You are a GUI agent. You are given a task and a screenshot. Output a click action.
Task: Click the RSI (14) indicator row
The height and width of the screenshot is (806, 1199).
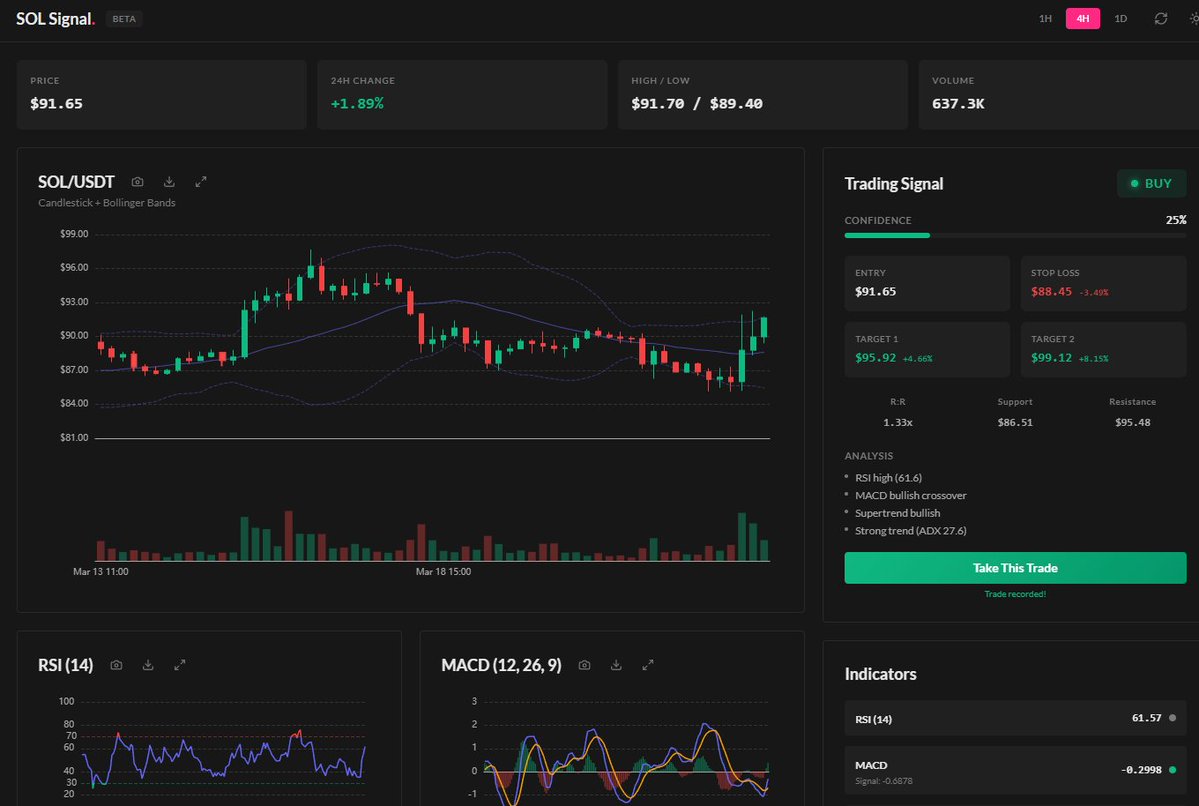[1015, 719]
